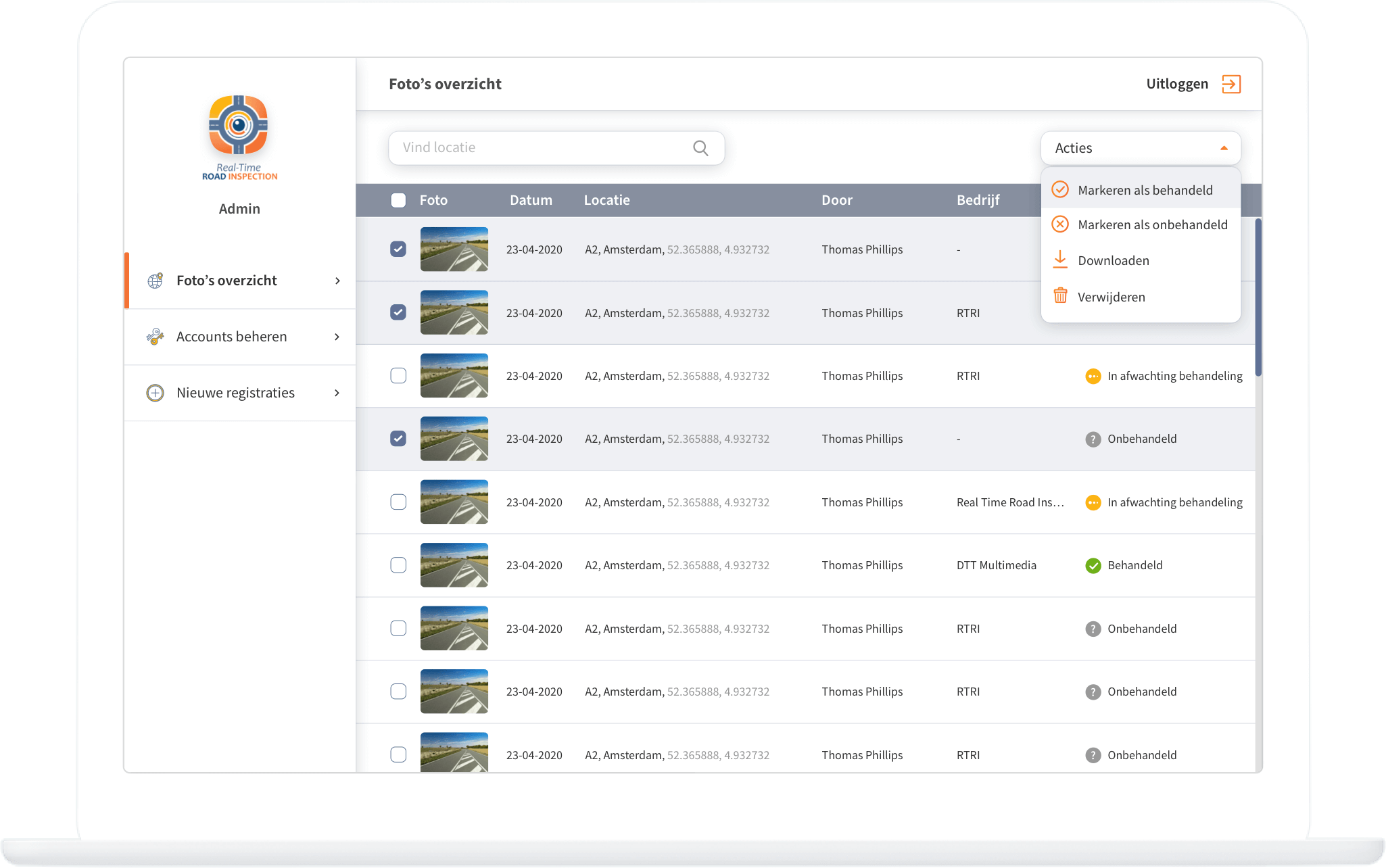Select Verwijderen in the Acties menu
This screenshot has width=1386, height=868.
[x=1141, y=297]
